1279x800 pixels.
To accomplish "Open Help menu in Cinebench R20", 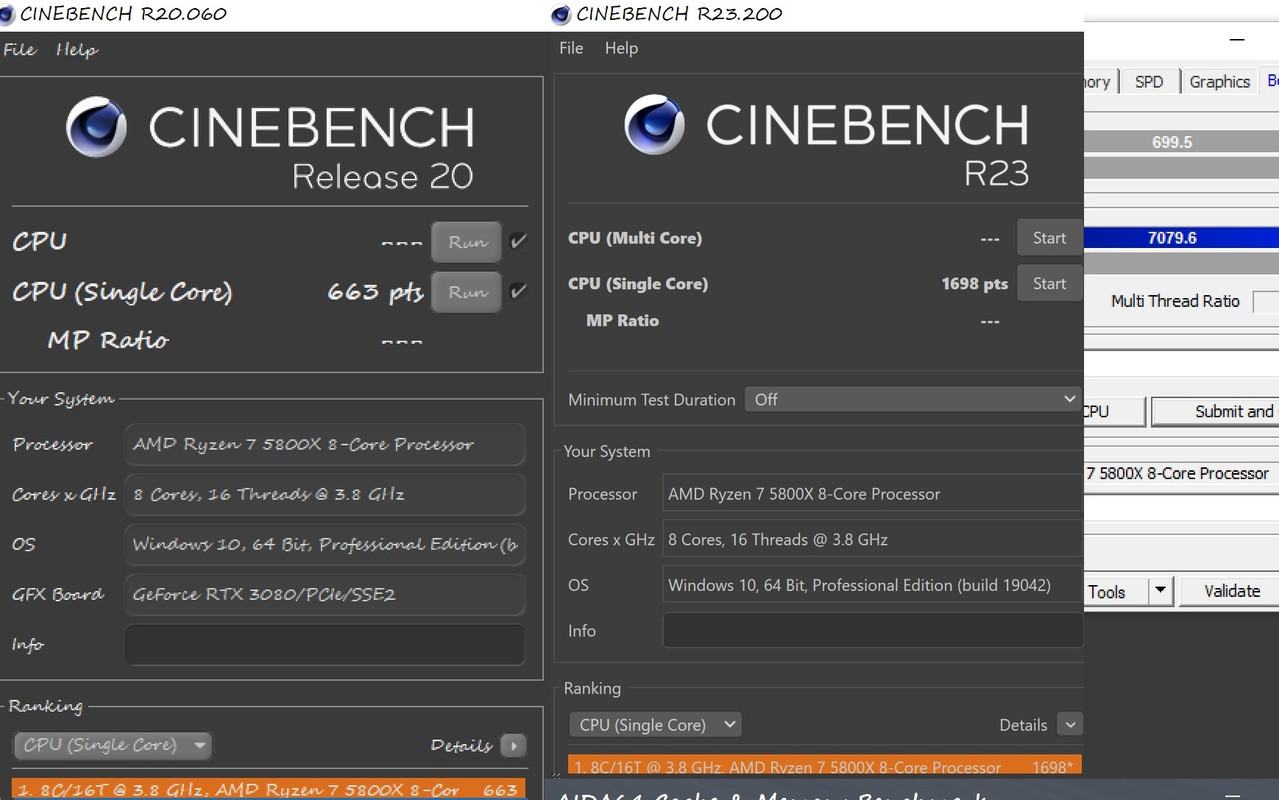I will (77, 49).
